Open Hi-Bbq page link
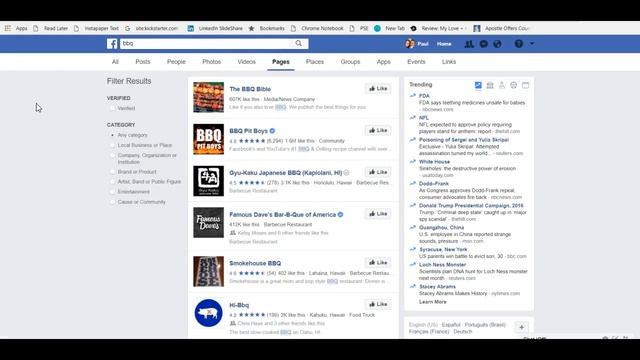This screenshot has width=640, height=360. 239,305
